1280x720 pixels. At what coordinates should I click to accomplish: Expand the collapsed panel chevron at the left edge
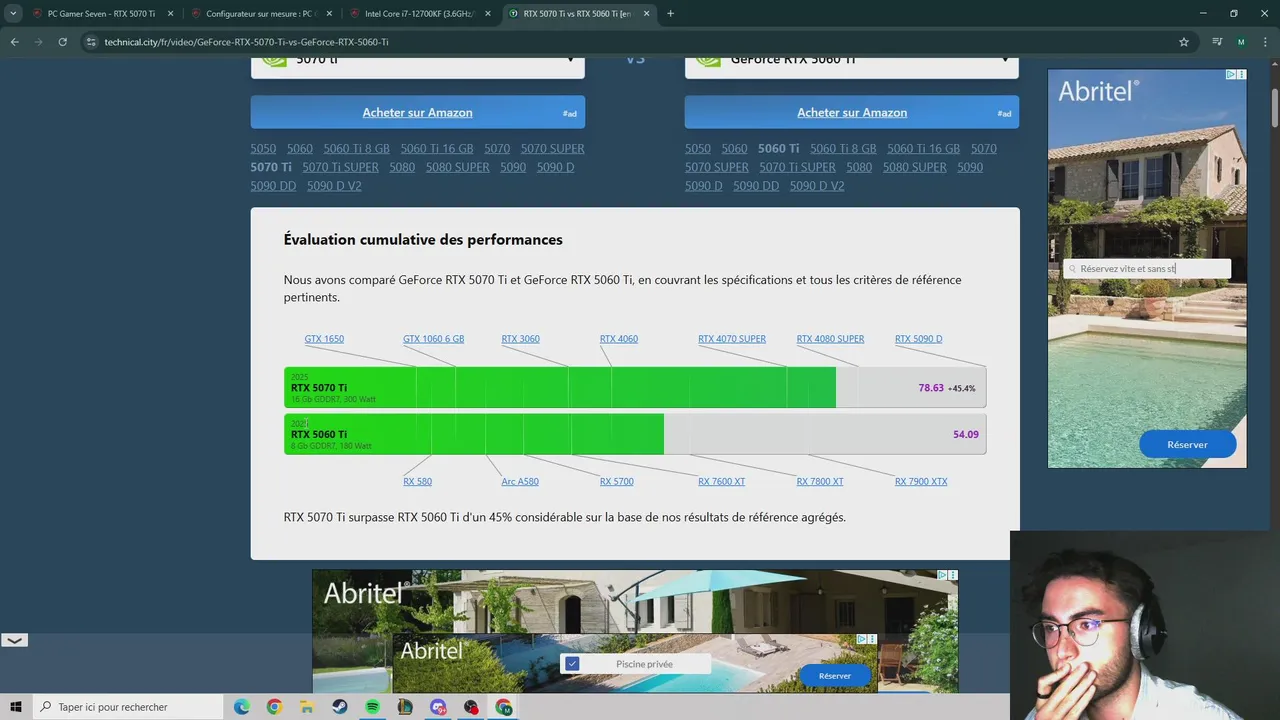pyautogui.click(x=14, y=640)
